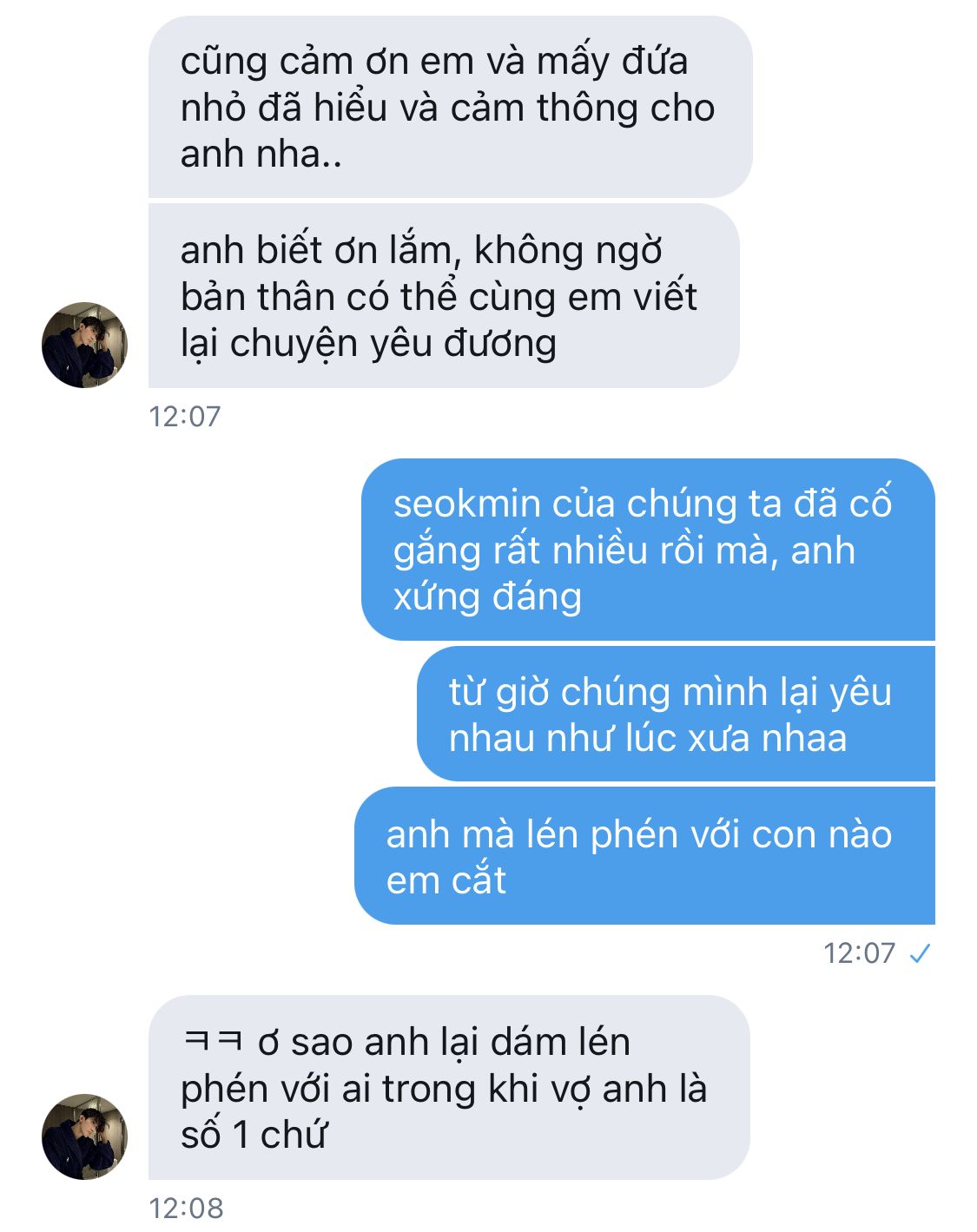Open sender avatar beside 'lại chuyện yêu đương' message

coord(84,345)
